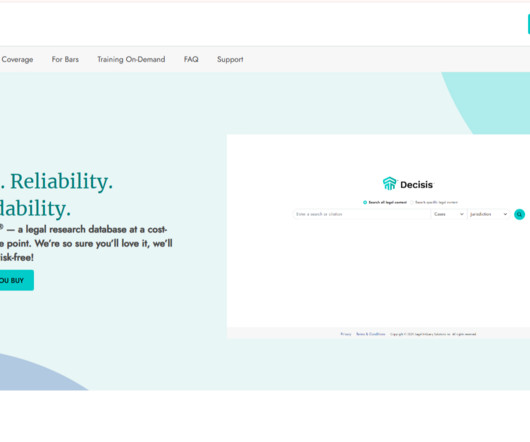Click the Cases dropdown chevron arrow
The width and height of the screenshot is (530, 442).
(461, 214)
